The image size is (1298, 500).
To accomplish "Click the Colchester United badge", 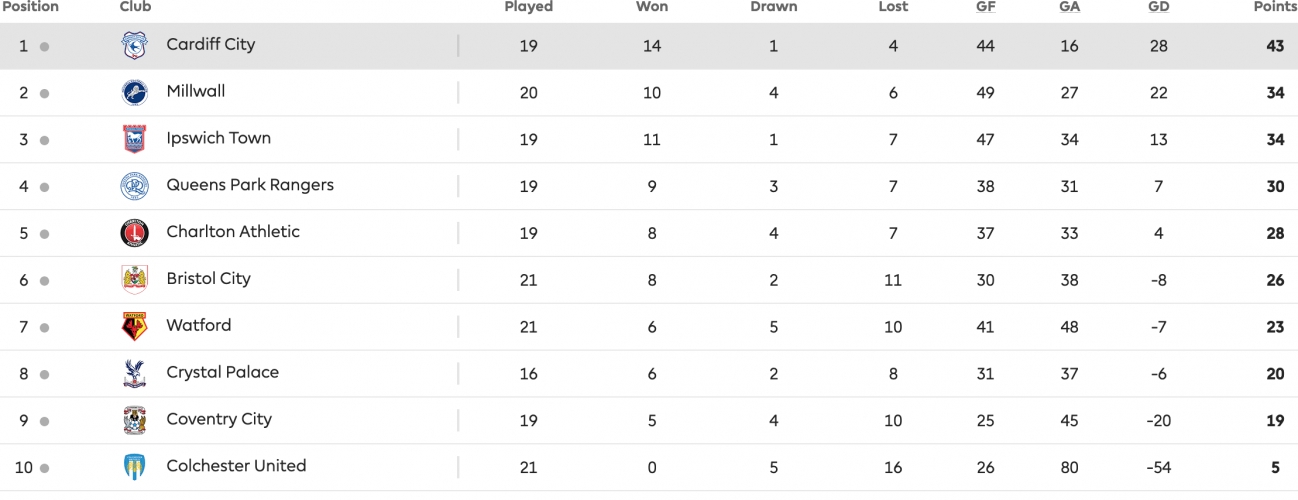I will coord(134,467).
